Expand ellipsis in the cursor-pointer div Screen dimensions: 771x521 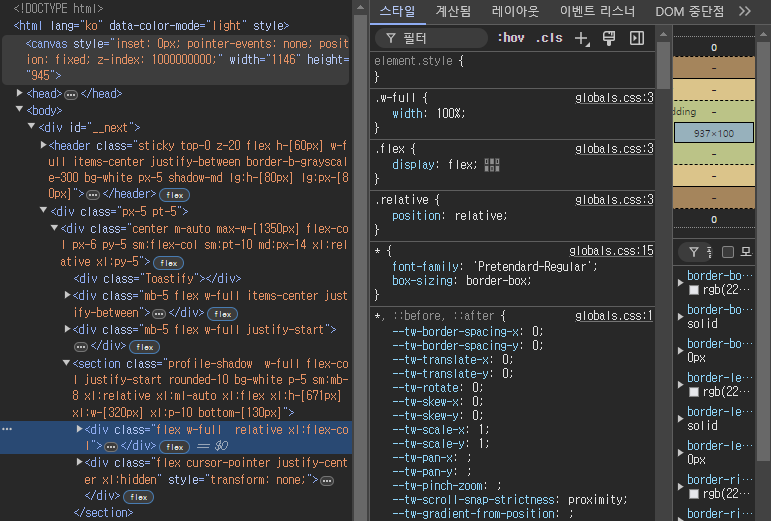click(327, 480)
